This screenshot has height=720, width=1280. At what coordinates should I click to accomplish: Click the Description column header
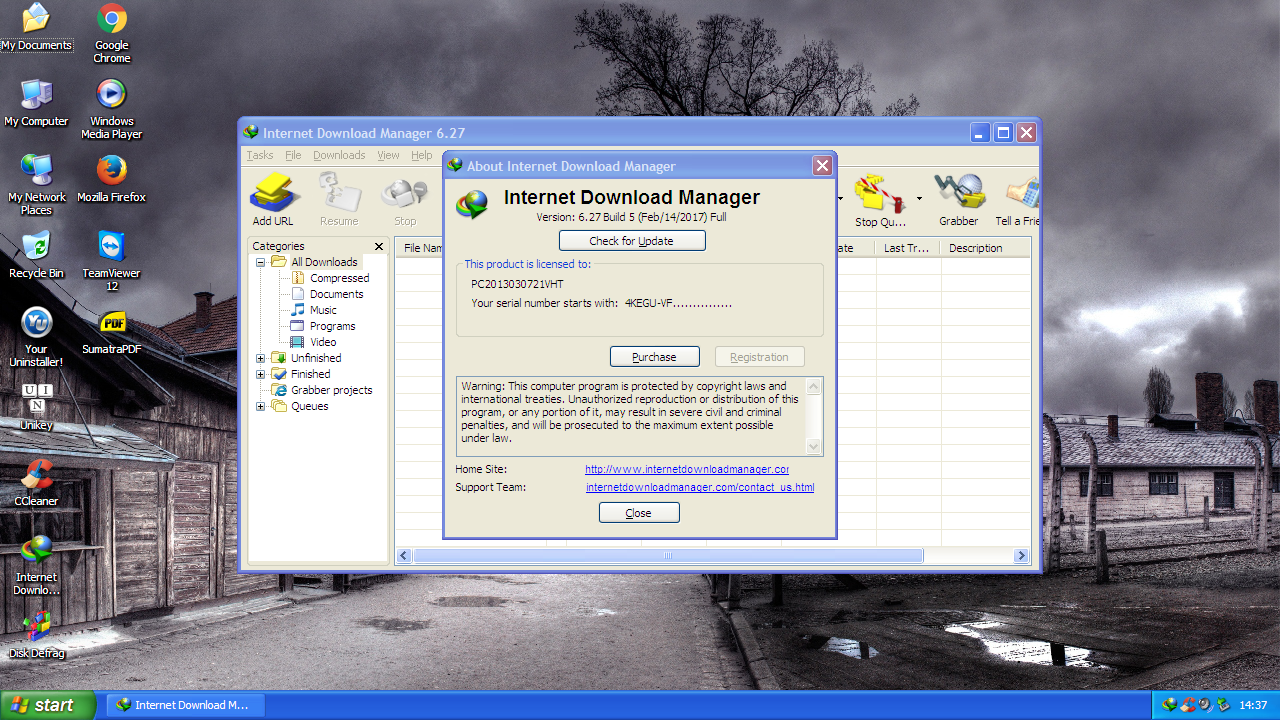(x=985, y=248)
